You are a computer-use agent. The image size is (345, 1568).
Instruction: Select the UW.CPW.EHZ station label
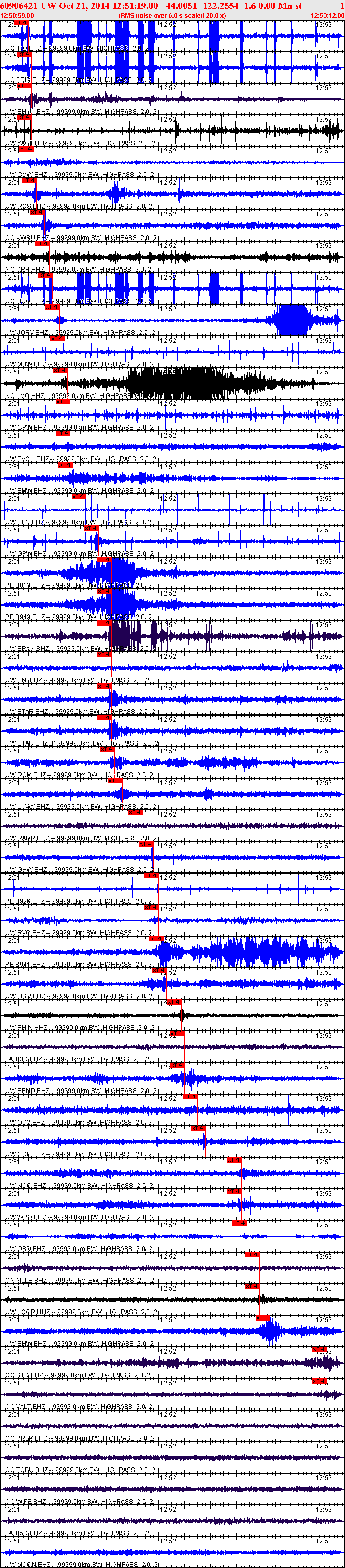(26, 428)
